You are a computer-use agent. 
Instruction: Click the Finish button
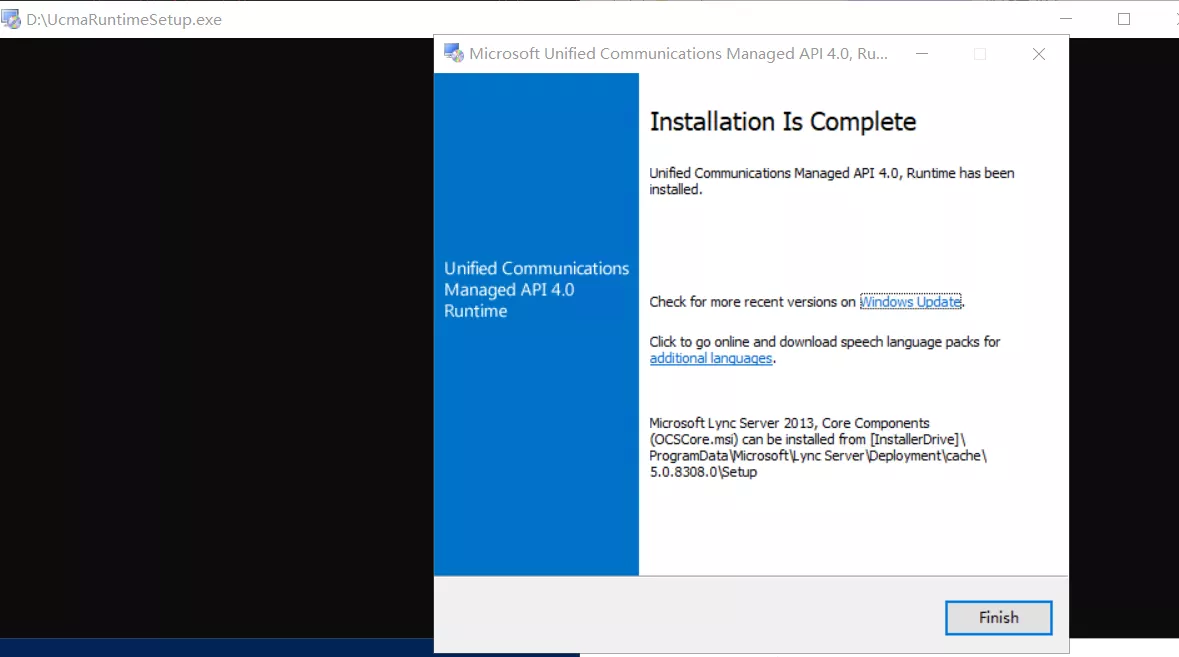point(998,618)
